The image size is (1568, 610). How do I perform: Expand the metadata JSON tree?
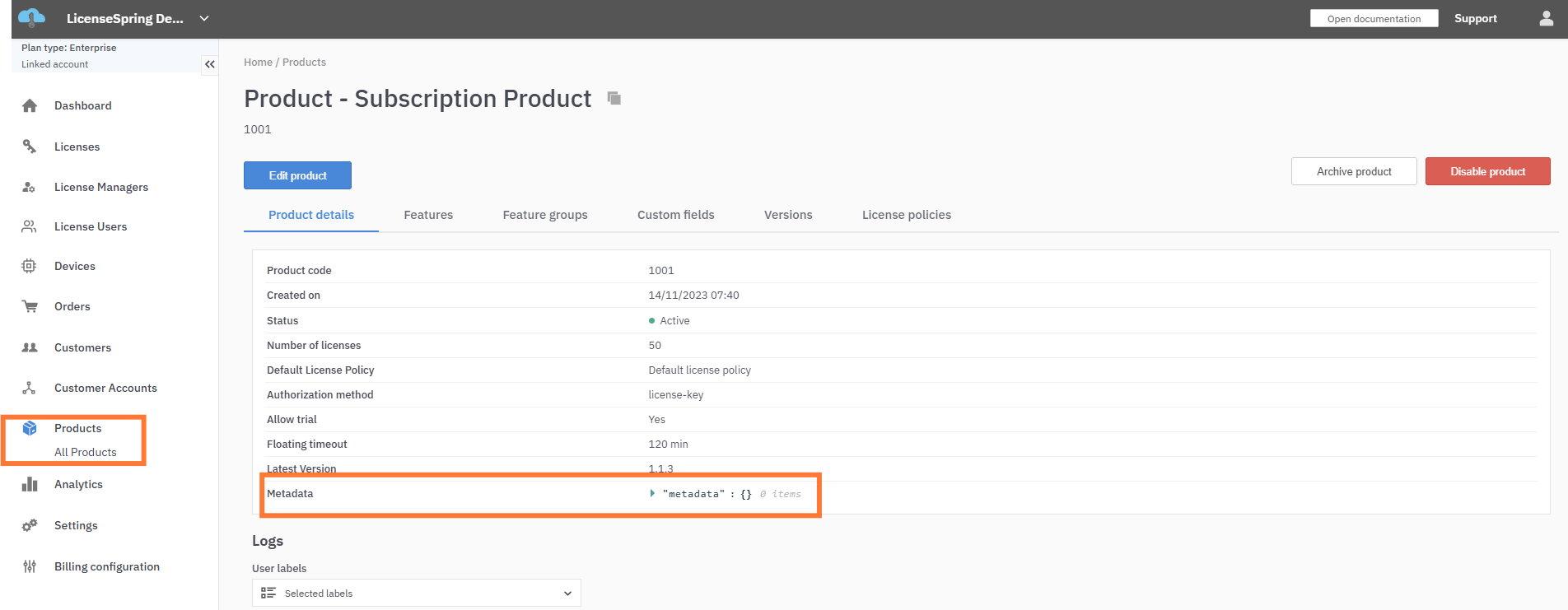point(652,493)
